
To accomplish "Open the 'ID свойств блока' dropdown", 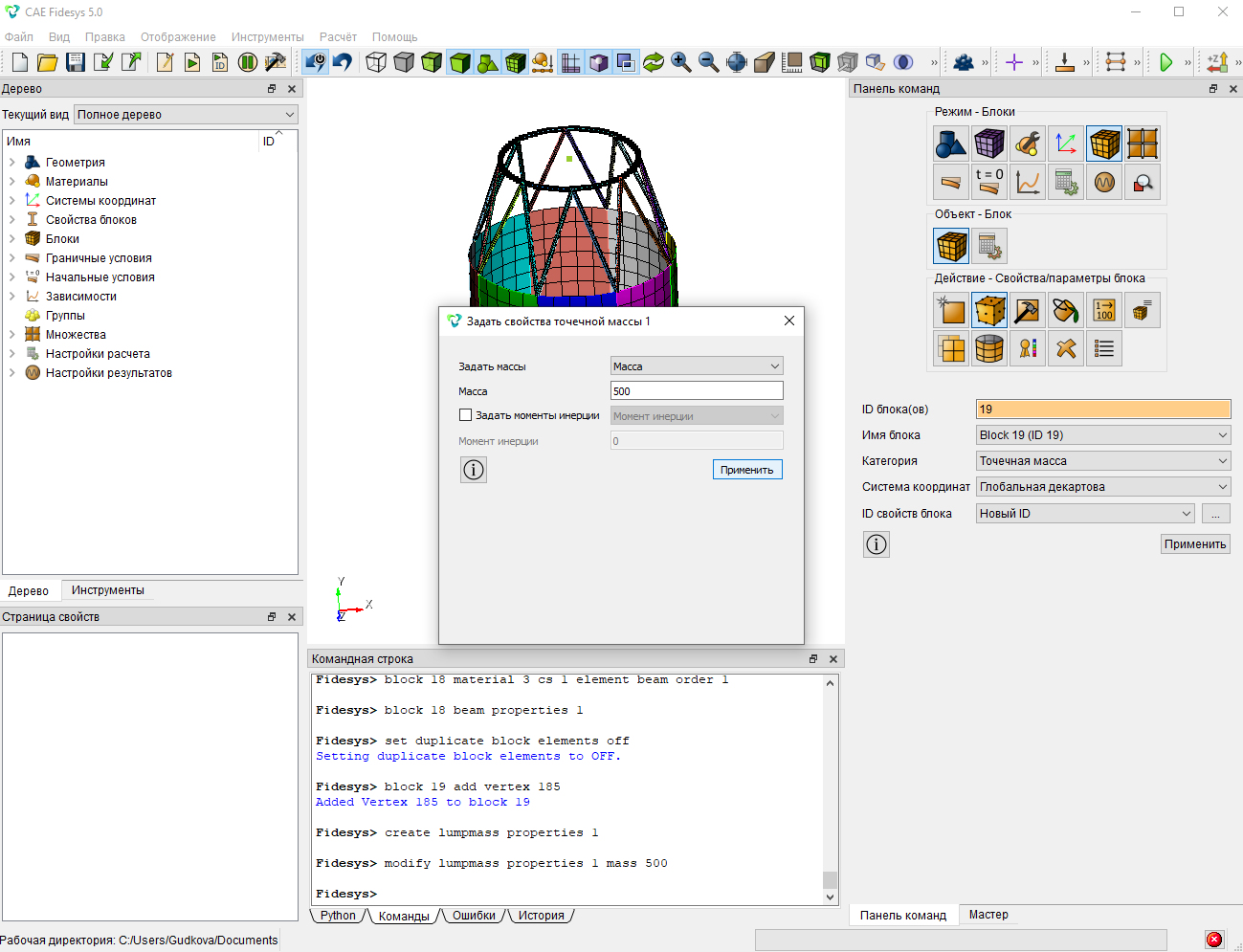I will pos(1085,514).
